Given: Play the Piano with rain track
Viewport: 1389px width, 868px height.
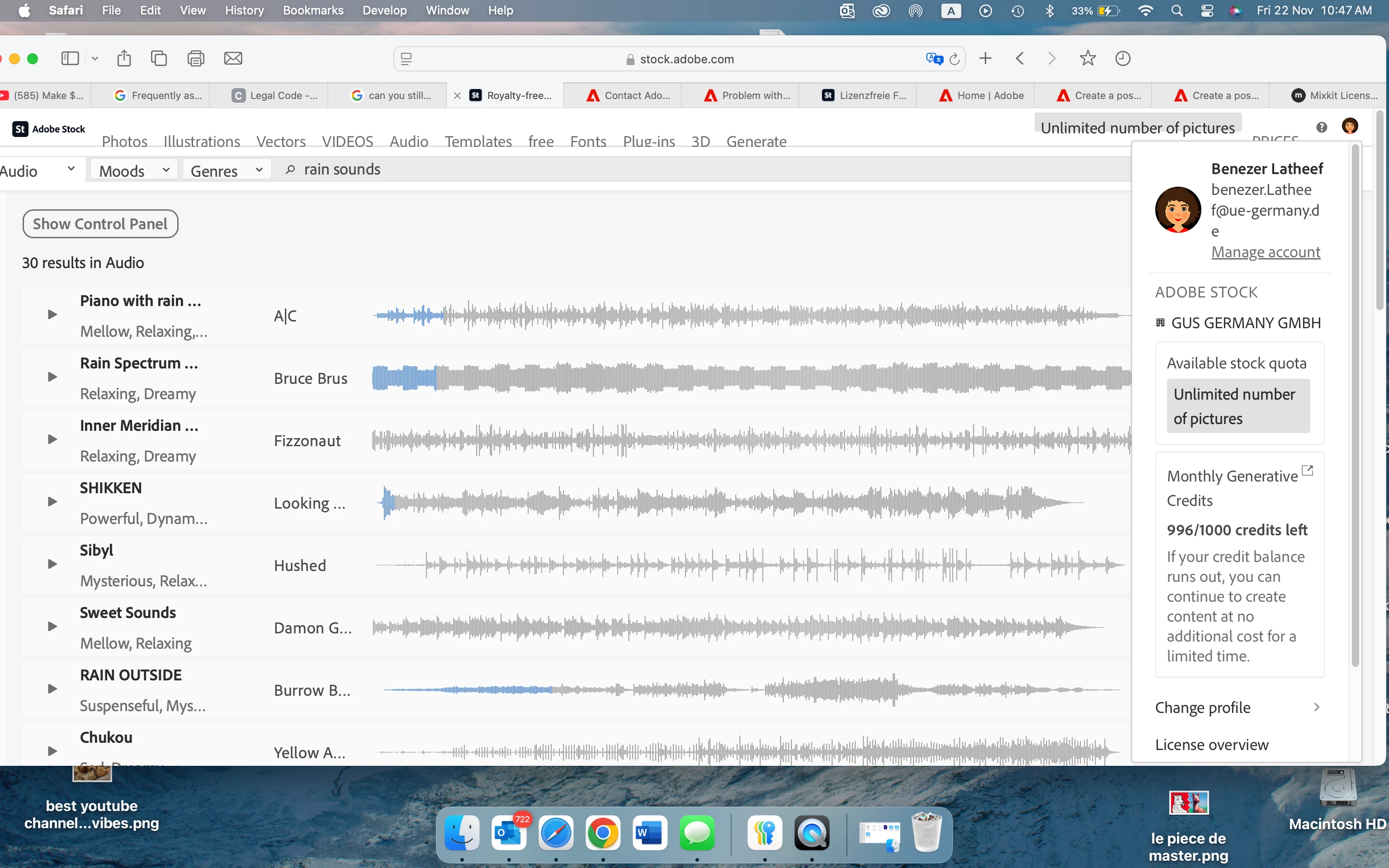Looking at the screenshot, I should coord(52,315).
